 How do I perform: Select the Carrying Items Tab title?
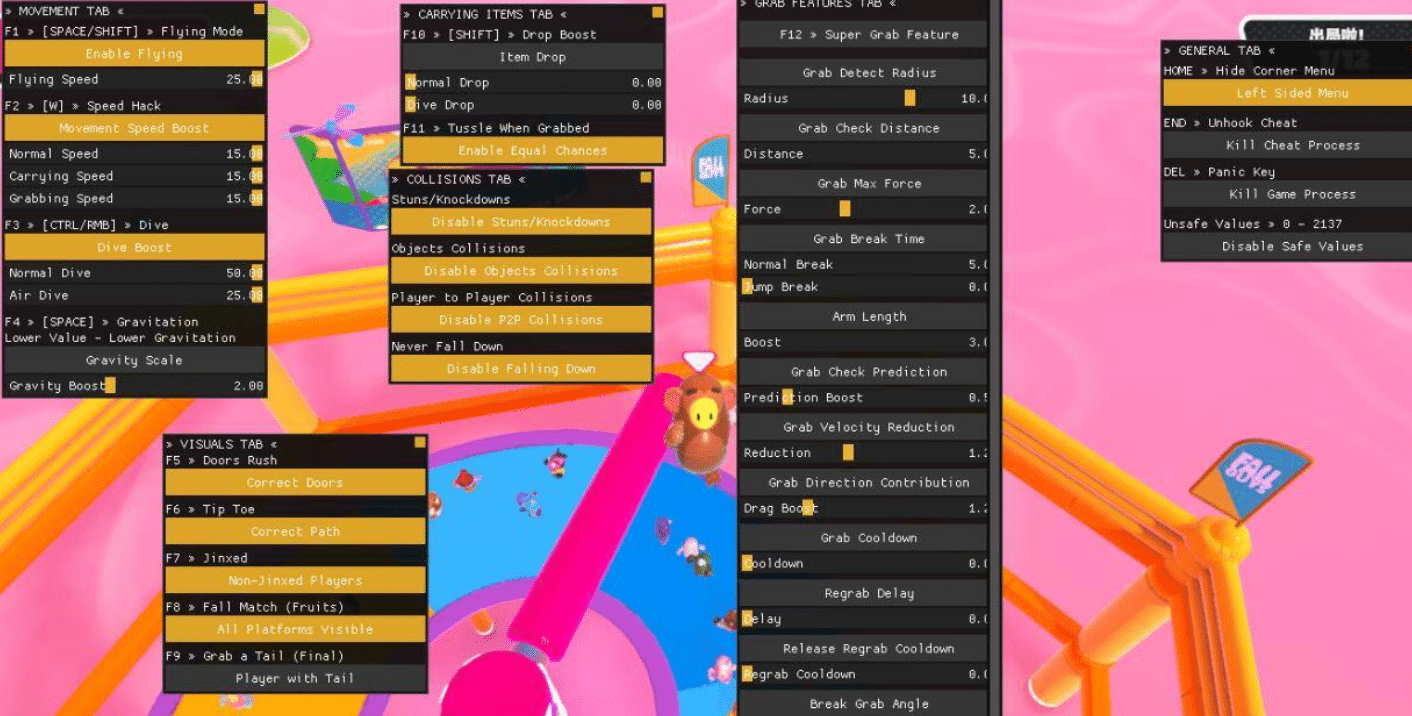point(484,14)
